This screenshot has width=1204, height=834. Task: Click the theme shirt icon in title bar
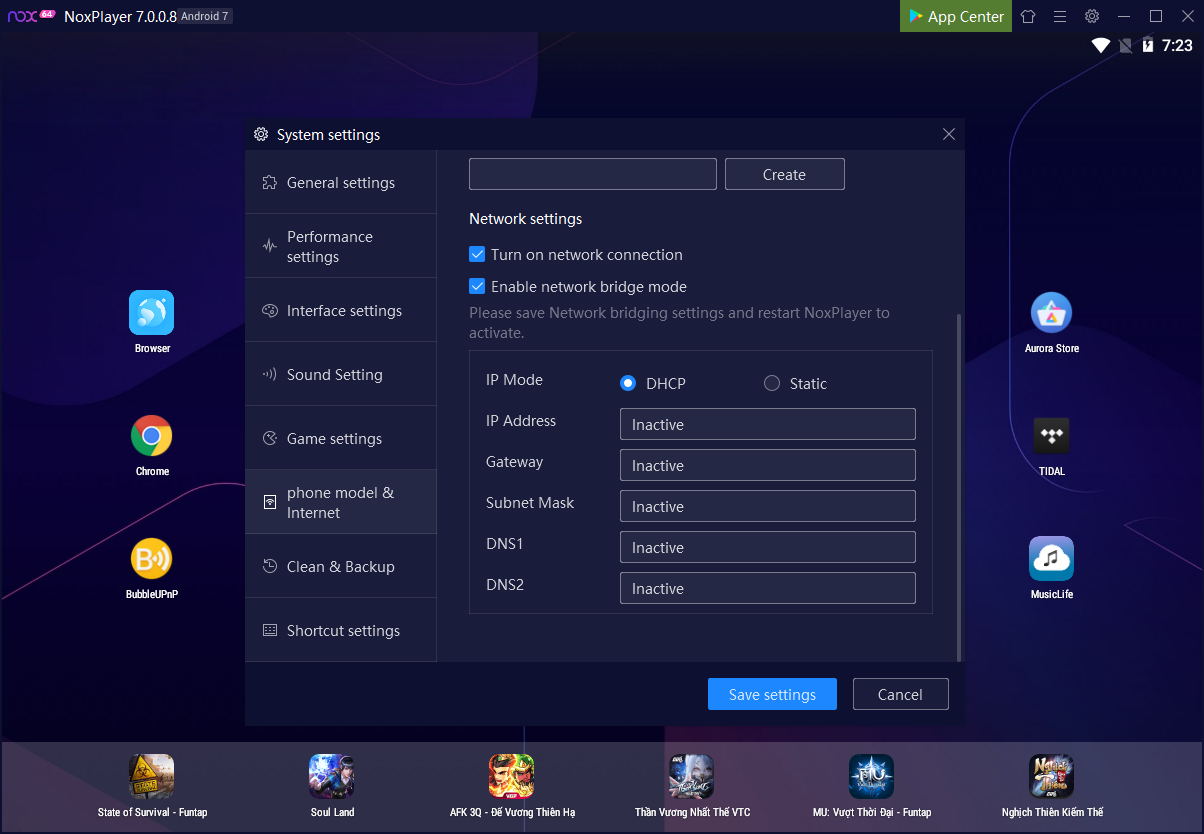pyautogui.click(x=1028, y=16)
